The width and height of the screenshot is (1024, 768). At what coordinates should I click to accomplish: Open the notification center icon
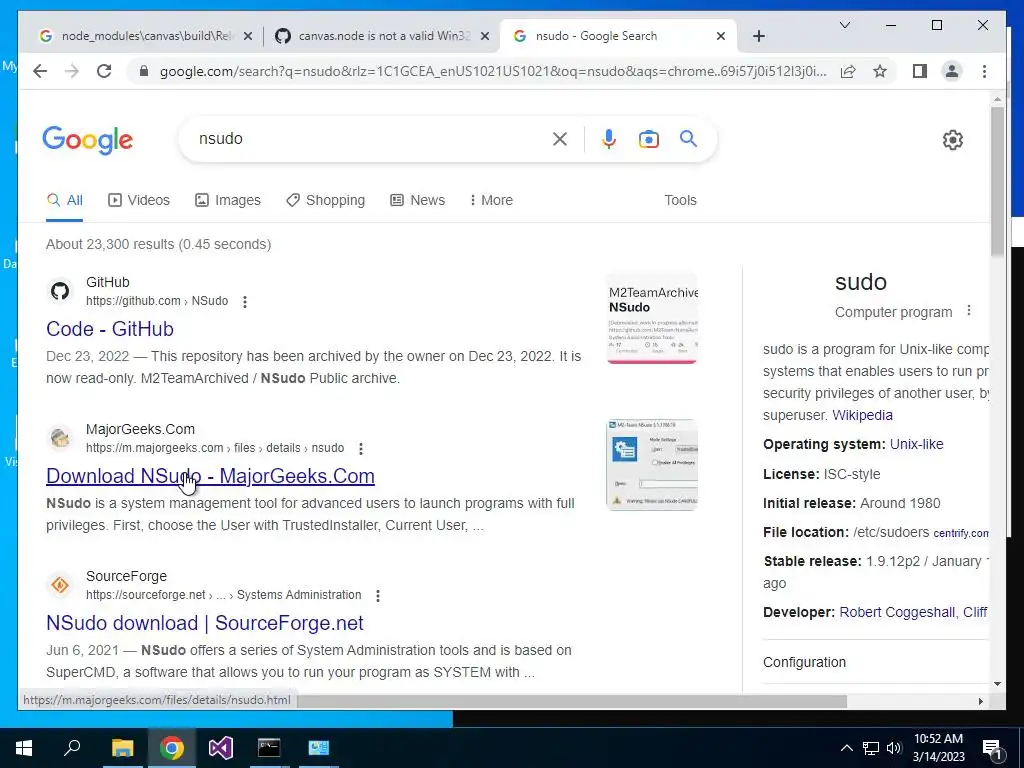pos(993,748)
